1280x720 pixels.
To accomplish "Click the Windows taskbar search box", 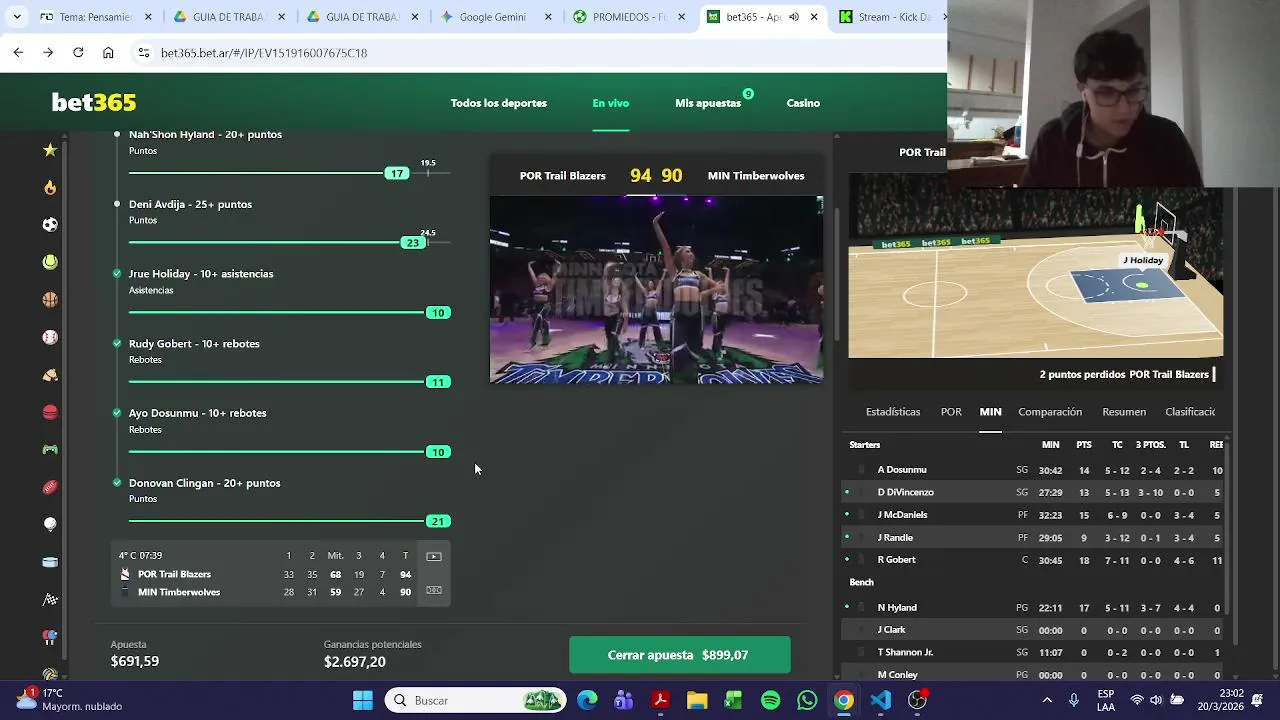I will tap(475, 700).
